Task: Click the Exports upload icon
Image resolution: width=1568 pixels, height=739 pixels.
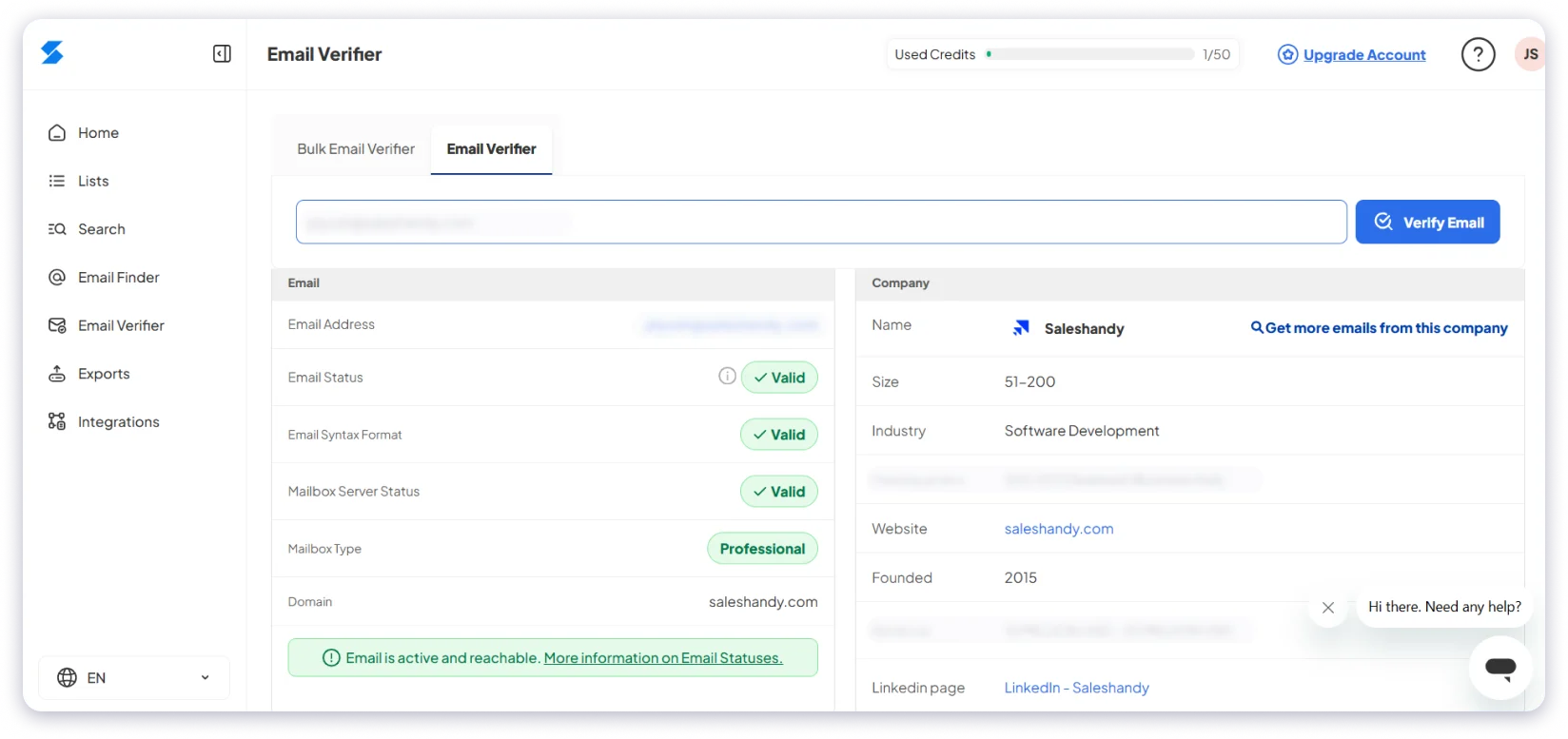Action: [x=57, y=374]
